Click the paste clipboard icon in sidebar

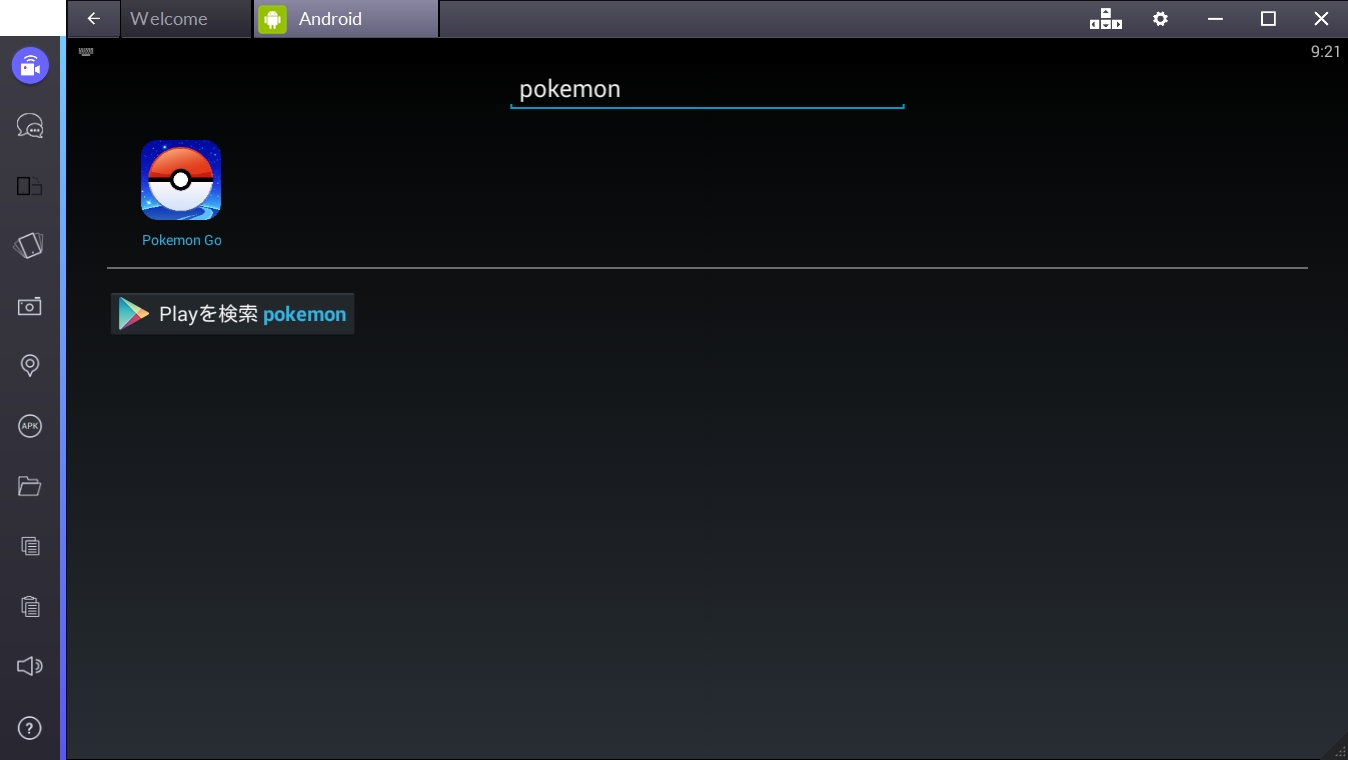pyautogui.click(x=30, y=606)
